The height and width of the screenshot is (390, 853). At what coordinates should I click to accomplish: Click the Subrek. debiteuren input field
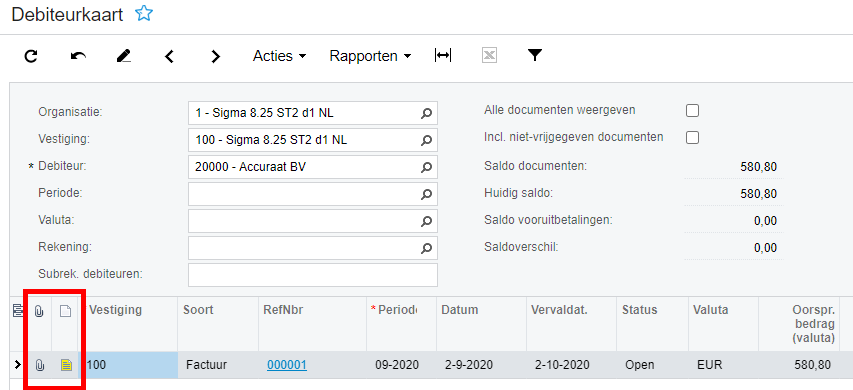(x=313, y=275)
